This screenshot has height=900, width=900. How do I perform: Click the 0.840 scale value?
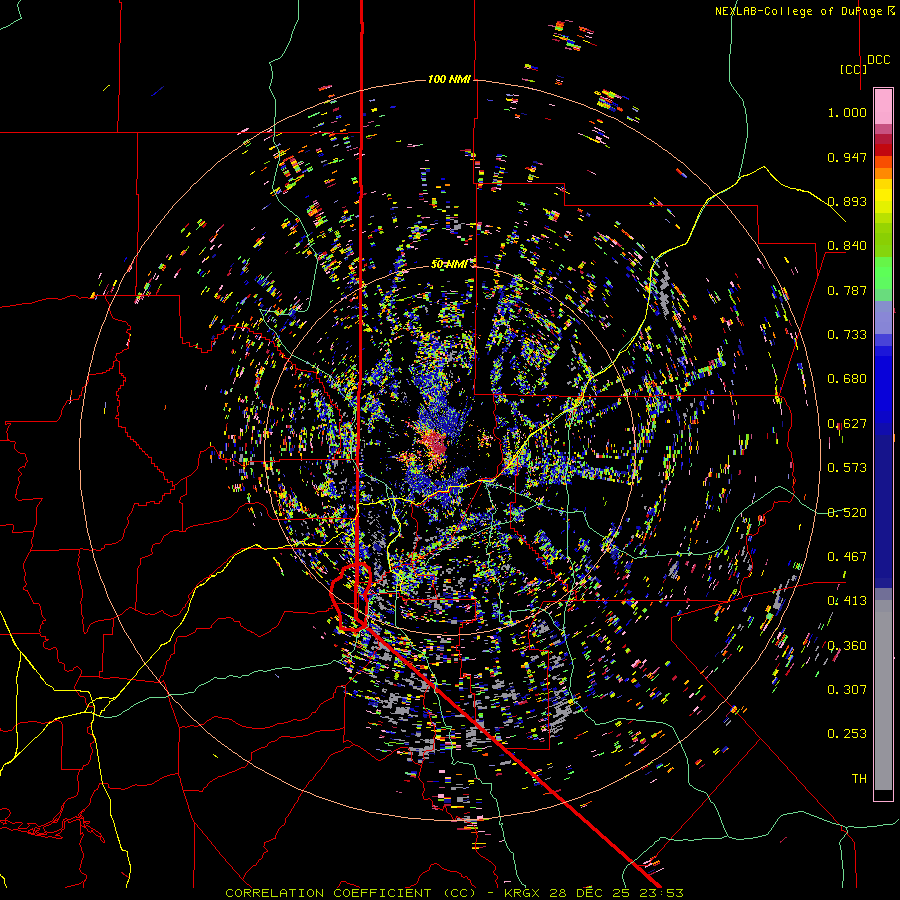pos(847,246)
